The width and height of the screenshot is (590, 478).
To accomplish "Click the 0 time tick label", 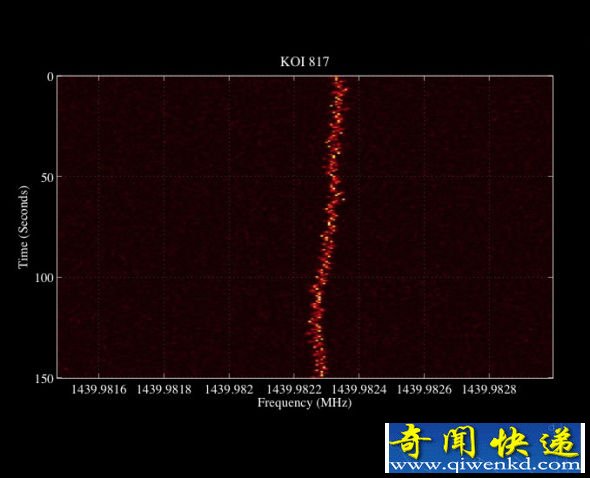I will 50,76.
